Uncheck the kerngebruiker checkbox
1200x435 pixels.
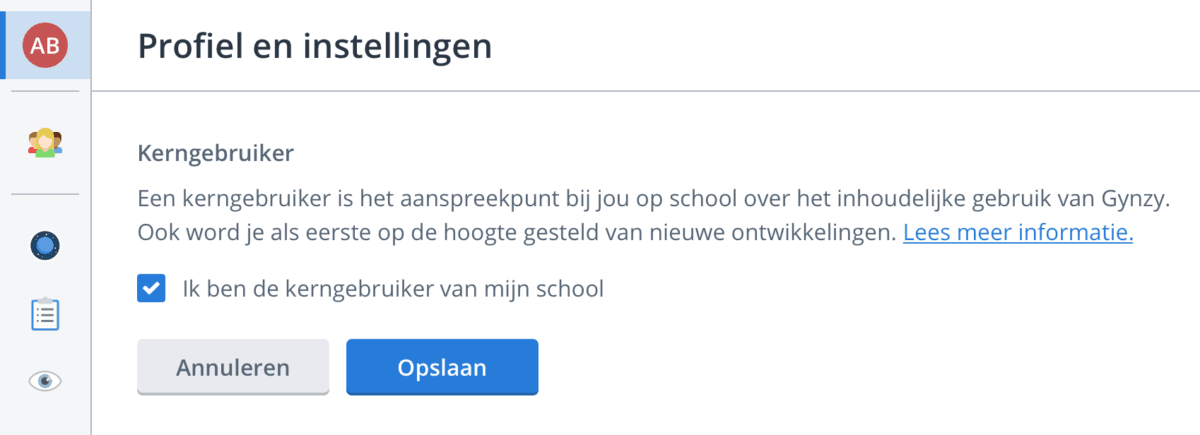click(151, 290)
